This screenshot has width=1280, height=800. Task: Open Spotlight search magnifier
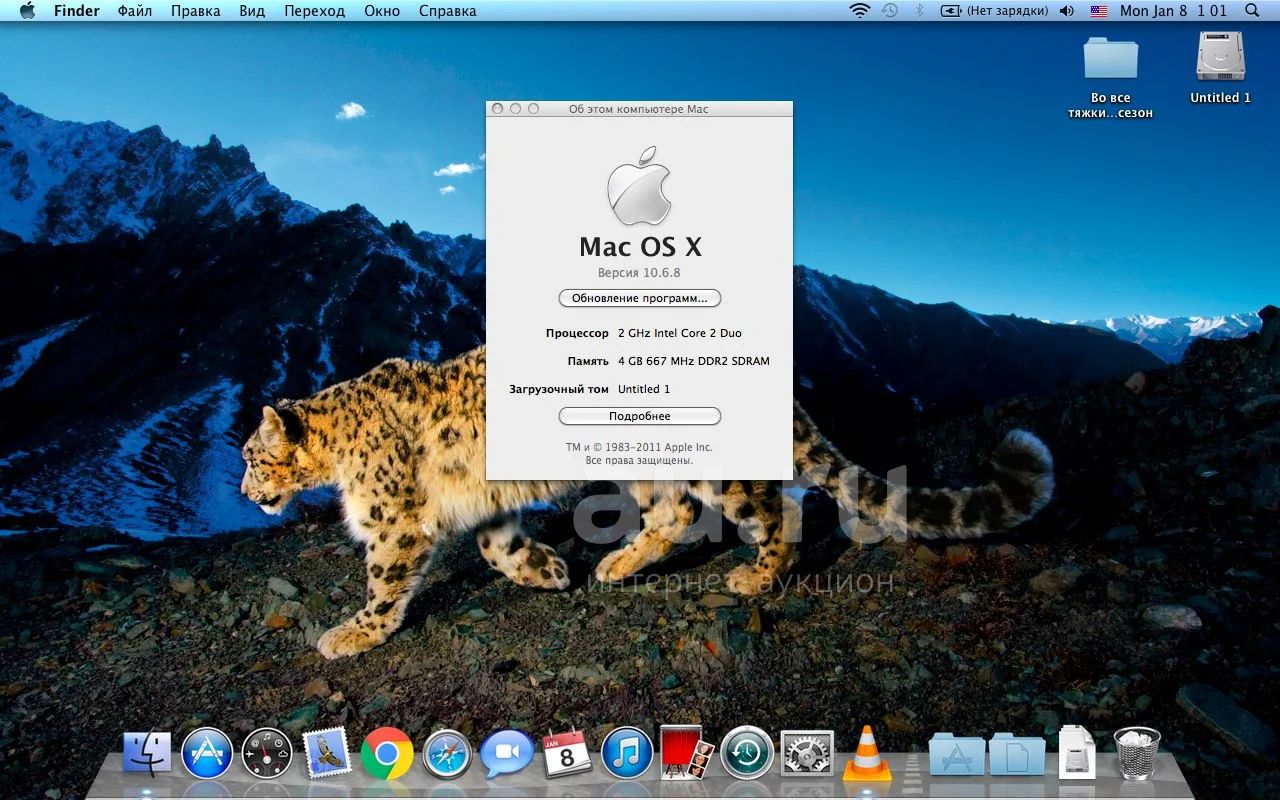coord(1252,11)
